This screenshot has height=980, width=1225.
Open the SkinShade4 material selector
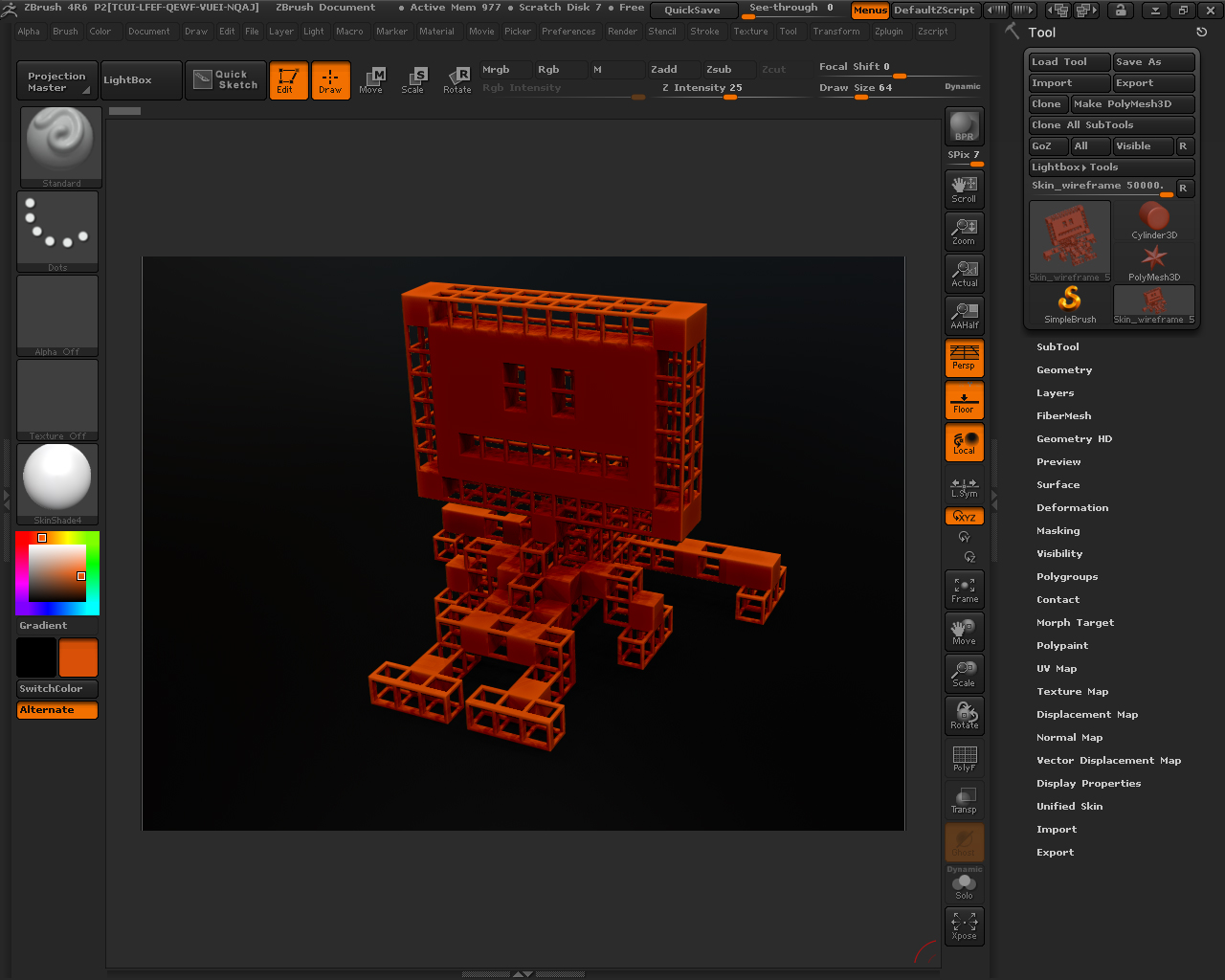click(57, 484)
